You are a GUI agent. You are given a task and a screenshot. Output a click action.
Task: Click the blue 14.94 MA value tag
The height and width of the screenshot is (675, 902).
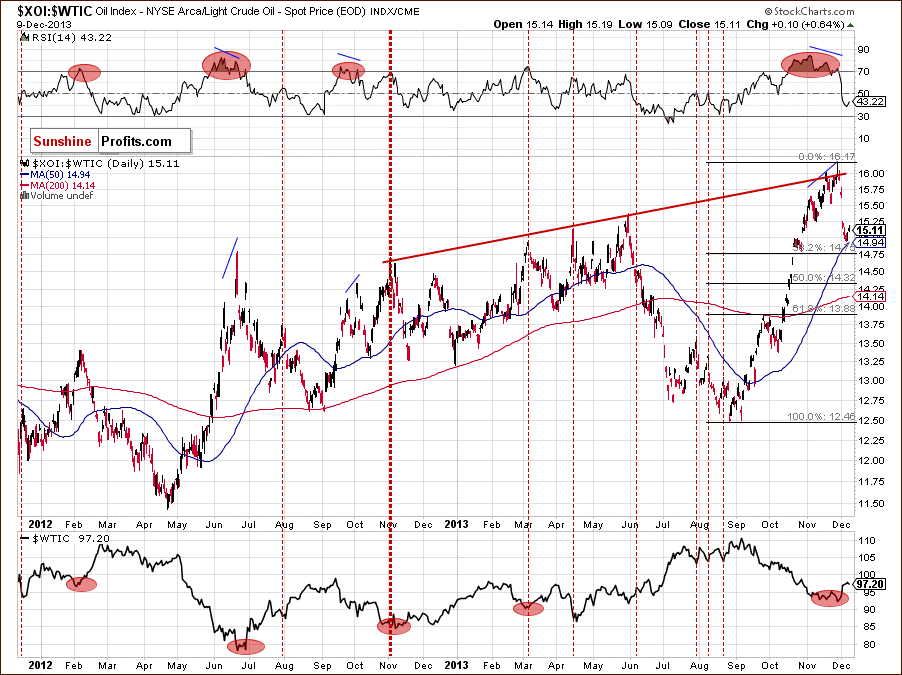pos(870,242)
